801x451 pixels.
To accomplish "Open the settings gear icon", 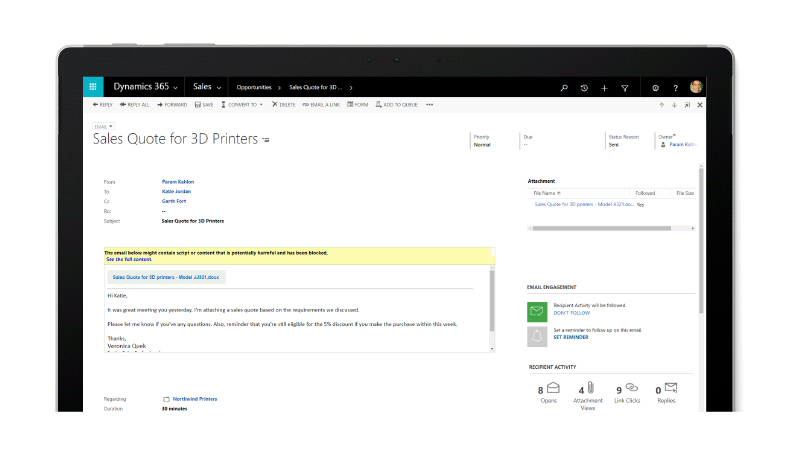I will tap(656, 88).
